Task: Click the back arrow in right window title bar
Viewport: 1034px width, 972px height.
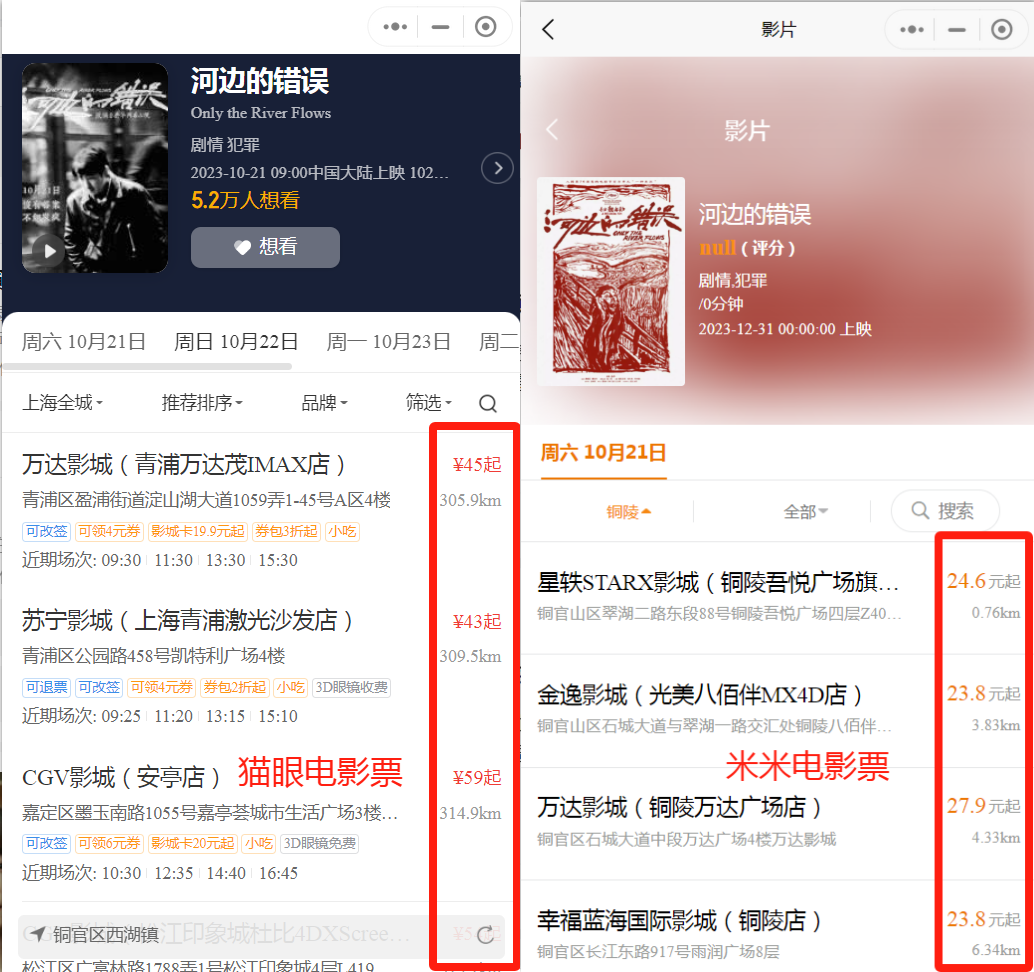Action: [548, 30]
